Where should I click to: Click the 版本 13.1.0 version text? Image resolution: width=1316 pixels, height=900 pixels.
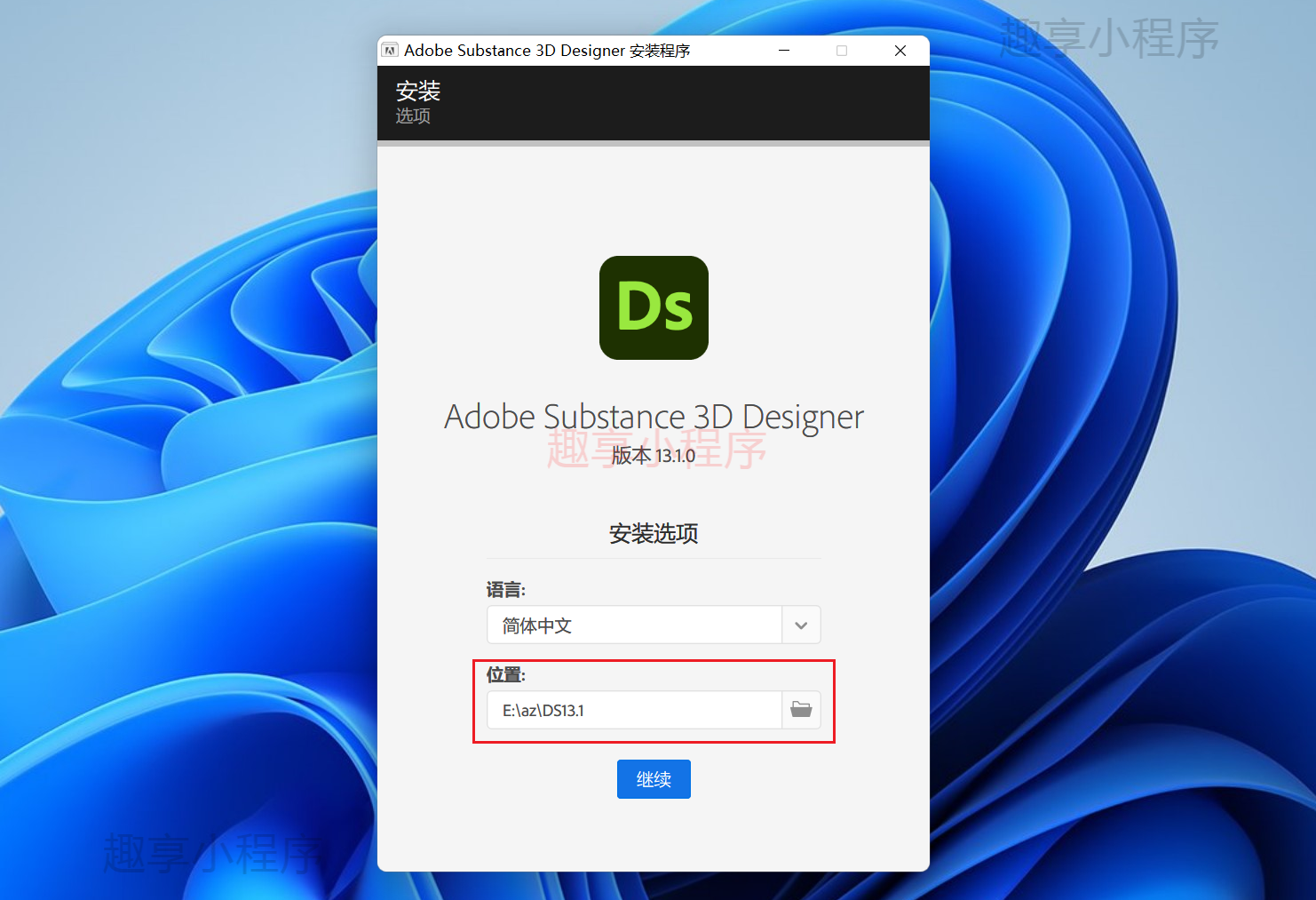(654, 456)
